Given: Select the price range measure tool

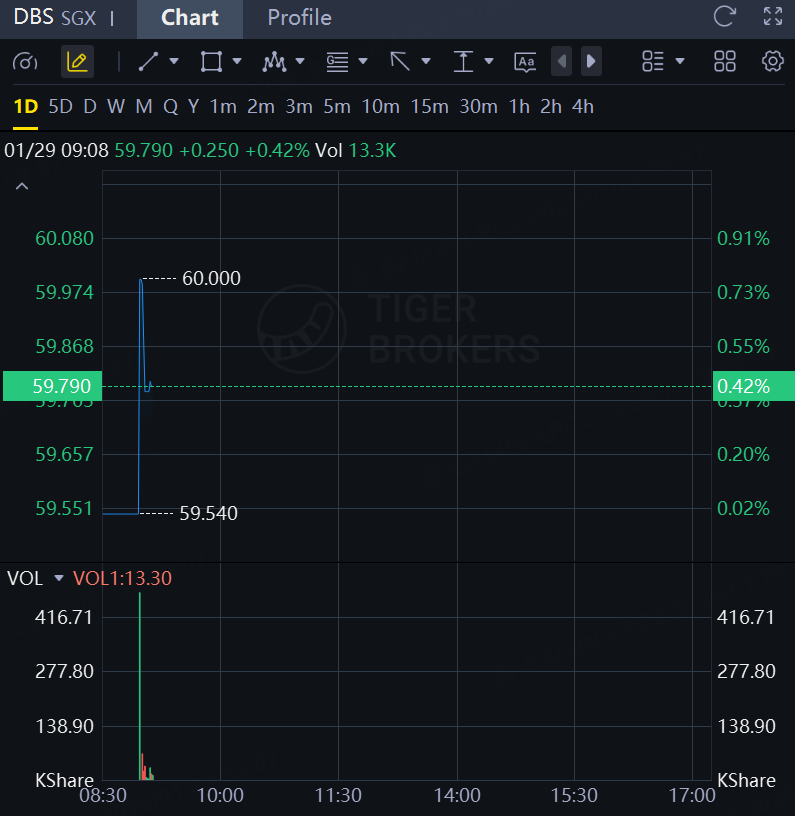Looking at the screenshot, I should (463, 61).
